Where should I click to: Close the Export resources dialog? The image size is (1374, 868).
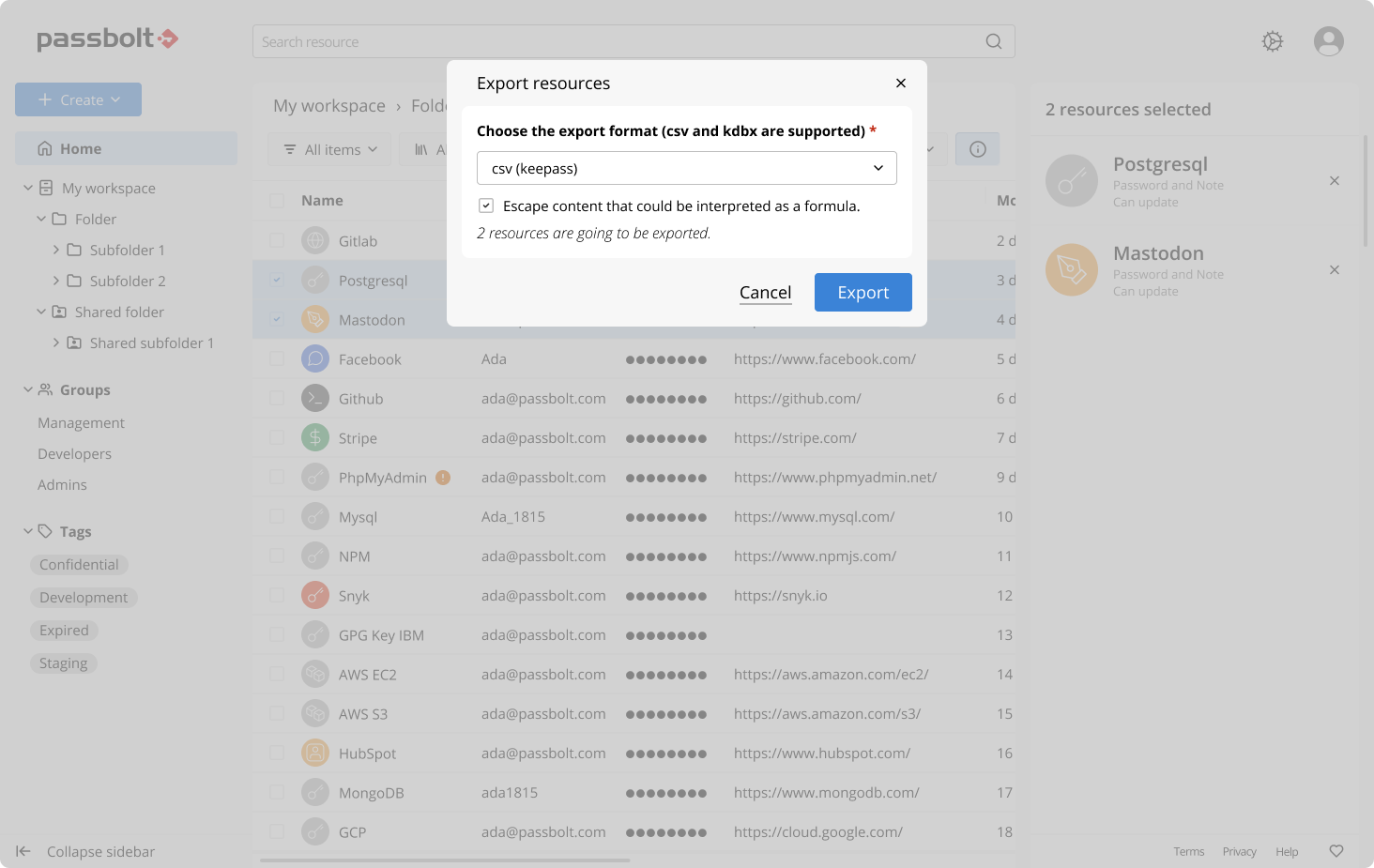pyautogui.click(x=901, y=84)
